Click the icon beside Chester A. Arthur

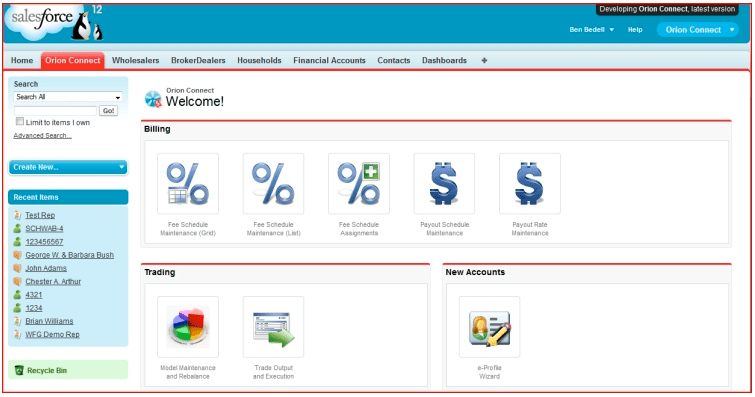pyautogui.click(x=17, y=281)
